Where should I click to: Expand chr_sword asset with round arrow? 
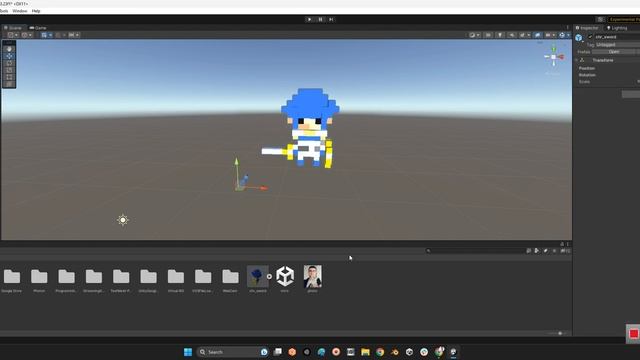[x=269, y=277]
